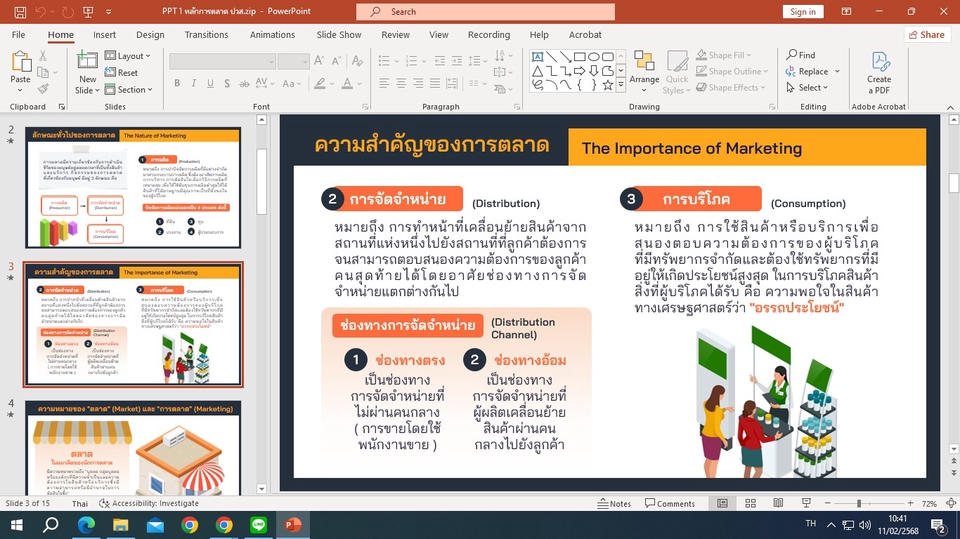Align text left

[384, 83]
